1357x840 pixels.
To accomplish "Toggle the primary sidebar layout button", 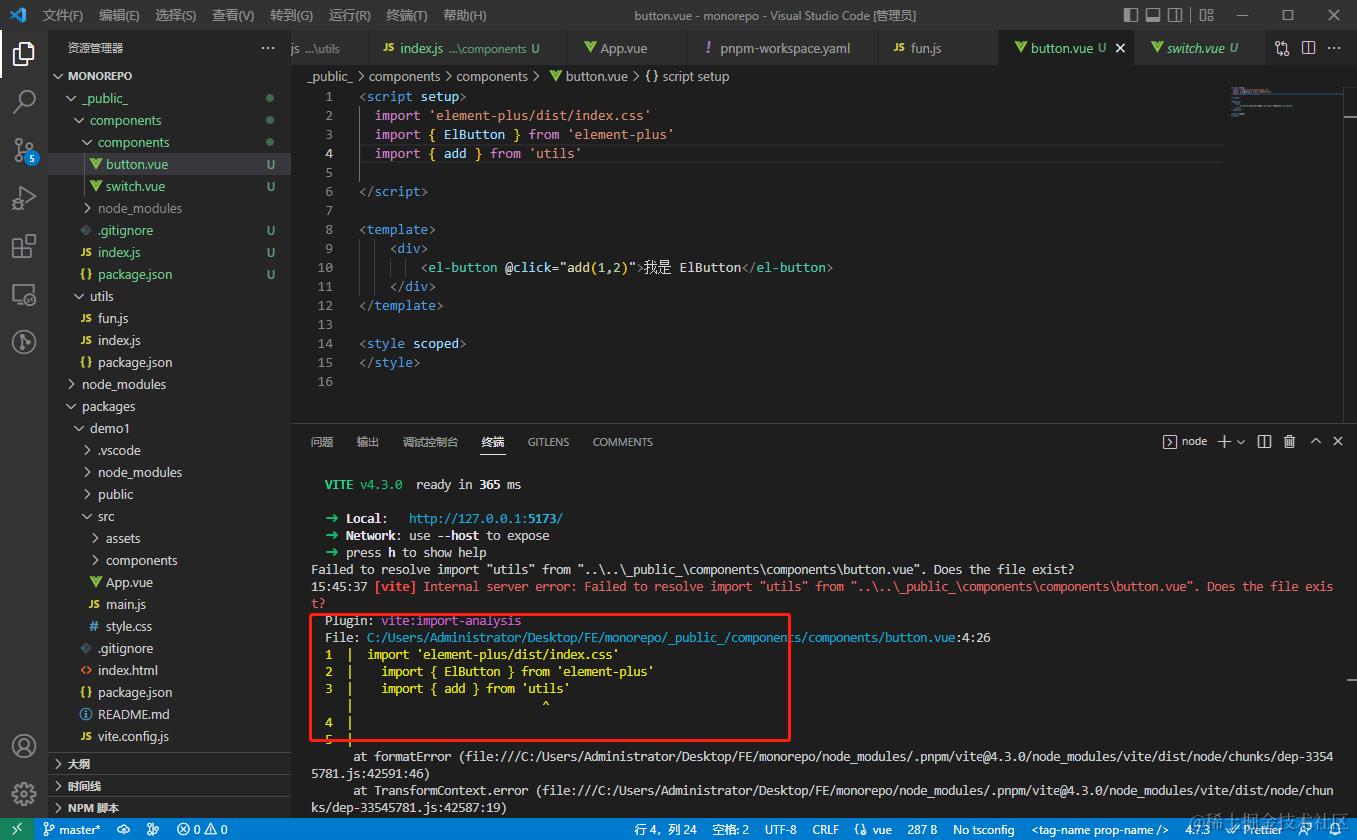I will [1131, 15].
